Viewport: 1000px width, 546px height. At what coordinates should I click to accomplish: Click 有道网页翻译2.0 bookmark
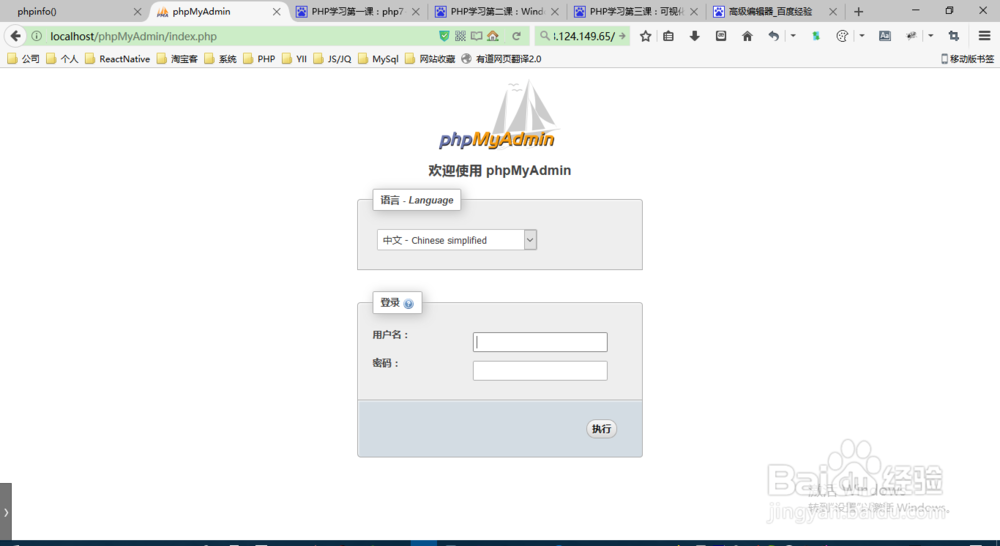(501, 59)
